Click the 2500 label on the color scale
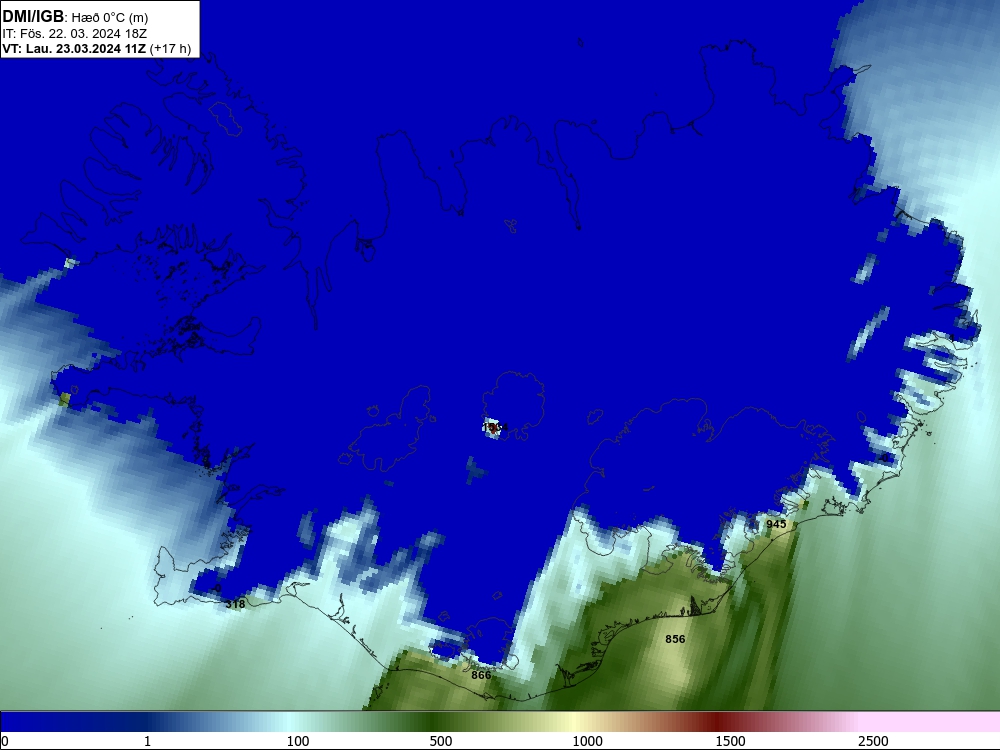 point(873,741)
